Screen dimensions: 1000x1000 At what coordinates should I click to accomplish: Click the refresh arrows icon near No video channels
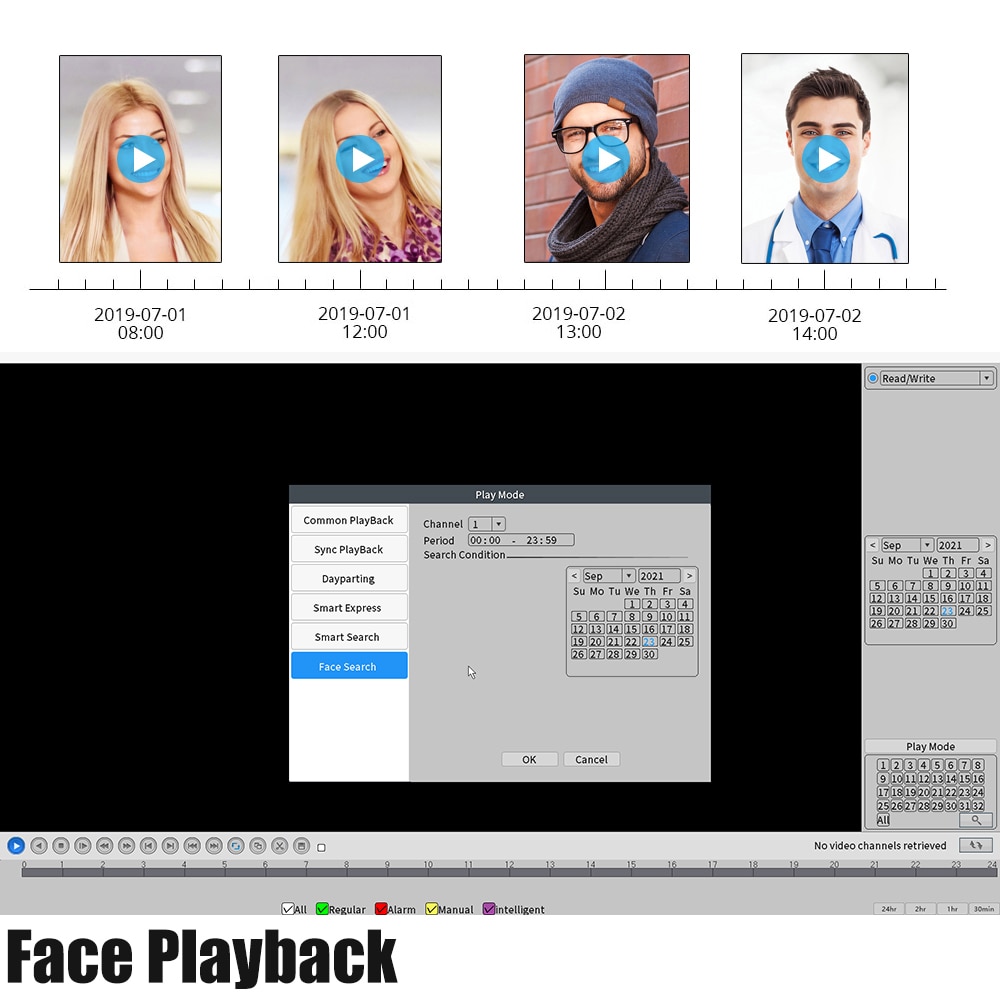coord(975,845)
